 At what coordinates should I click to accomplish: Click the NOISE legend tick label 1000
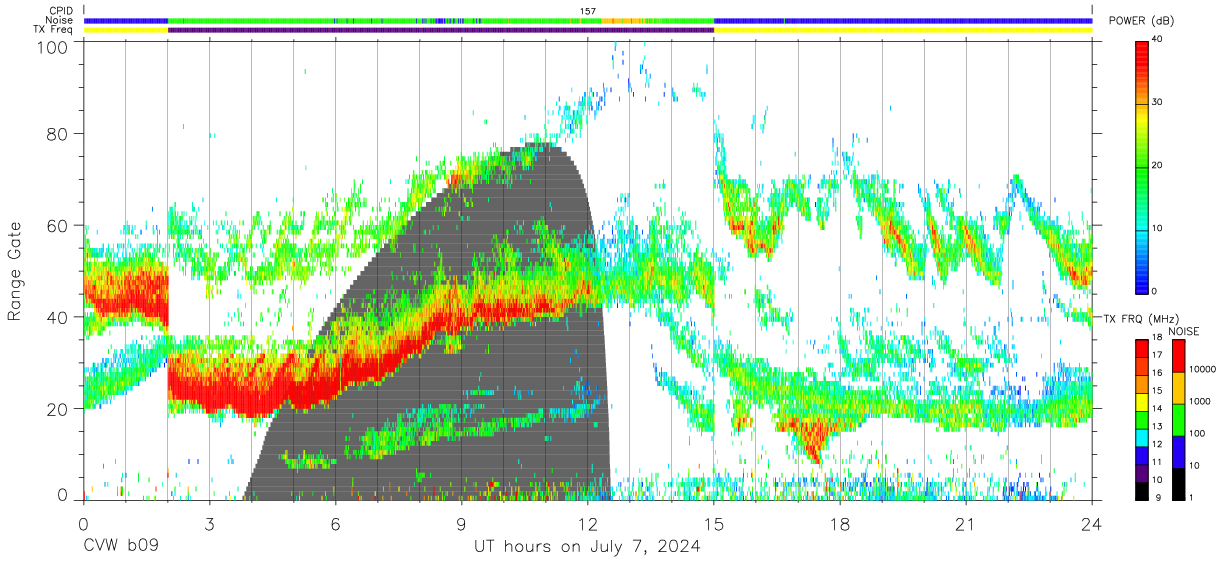[1200, 403]
